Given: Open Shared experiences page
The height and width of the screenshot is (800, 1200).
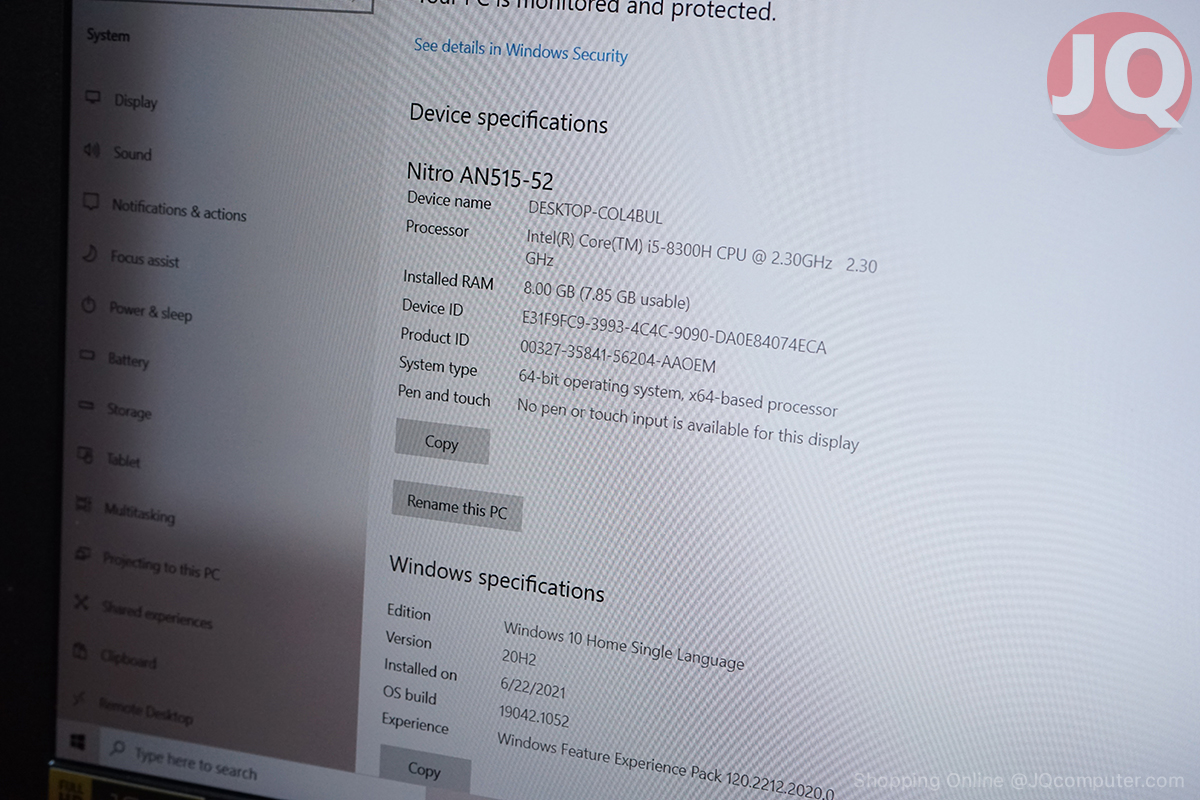Looking at the screenshot, I should pos(156,614).
